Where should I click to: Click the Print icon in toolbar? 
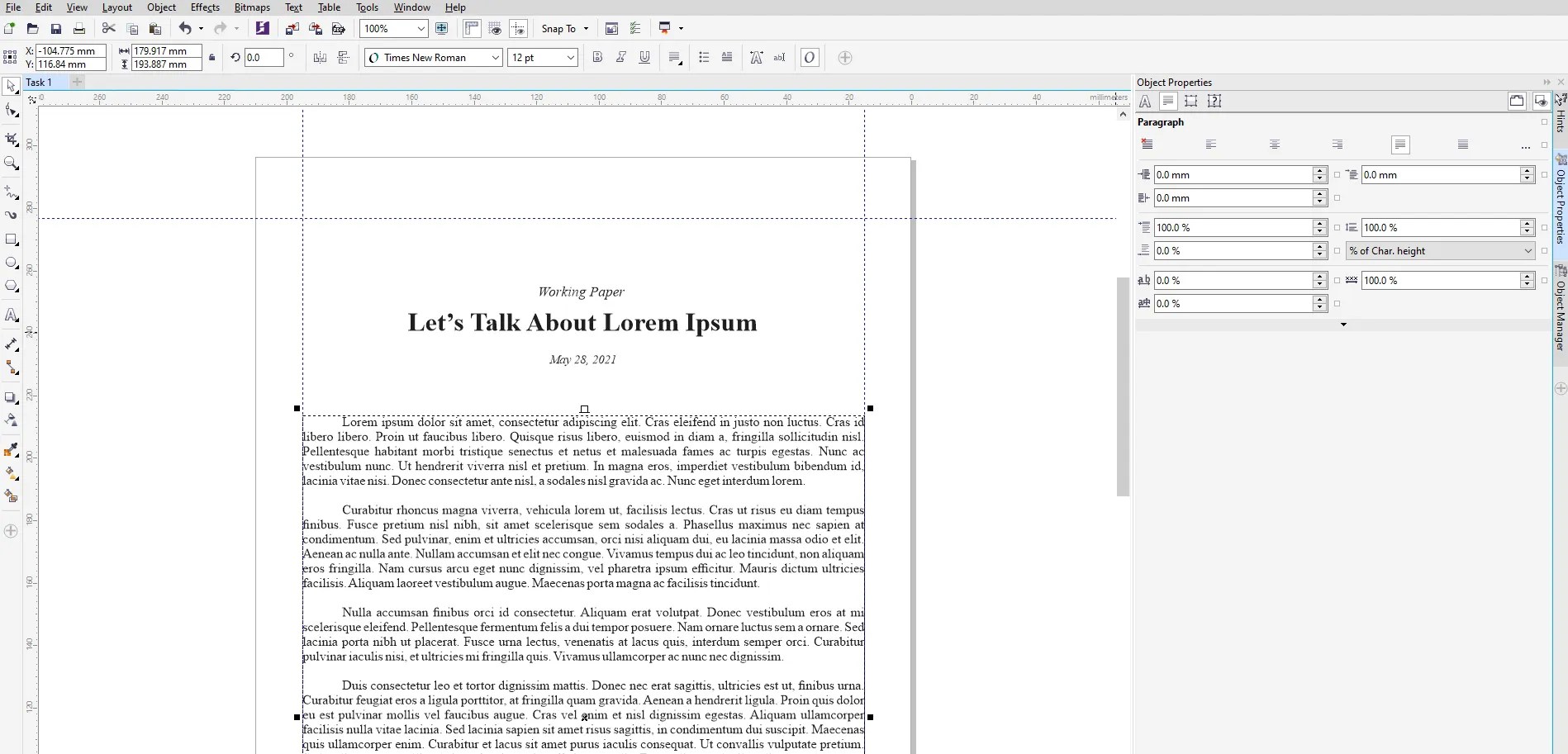pyautogui.click(x=79, y=29)
